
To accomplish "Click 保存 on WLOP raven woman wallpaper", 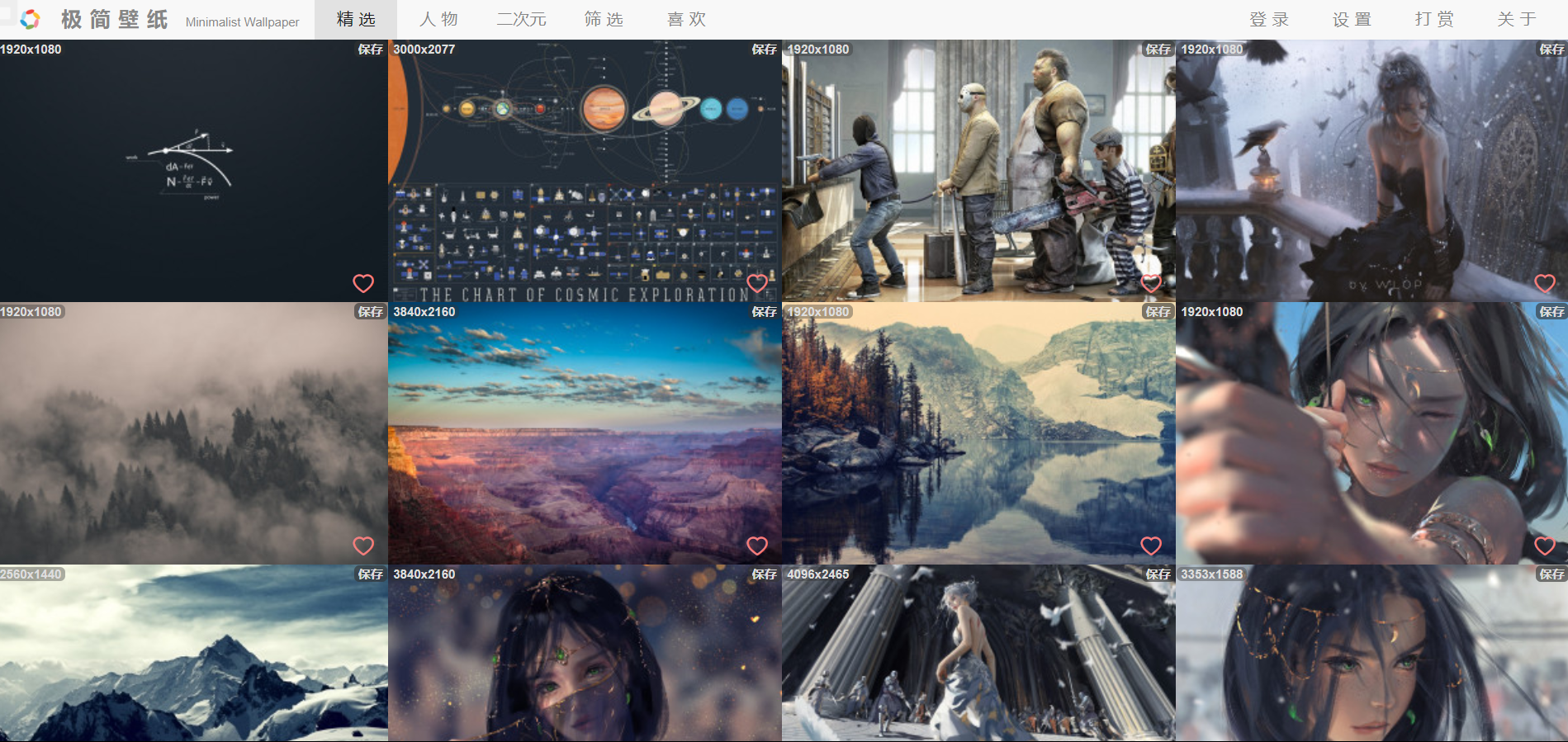I will pos(1552,50).
